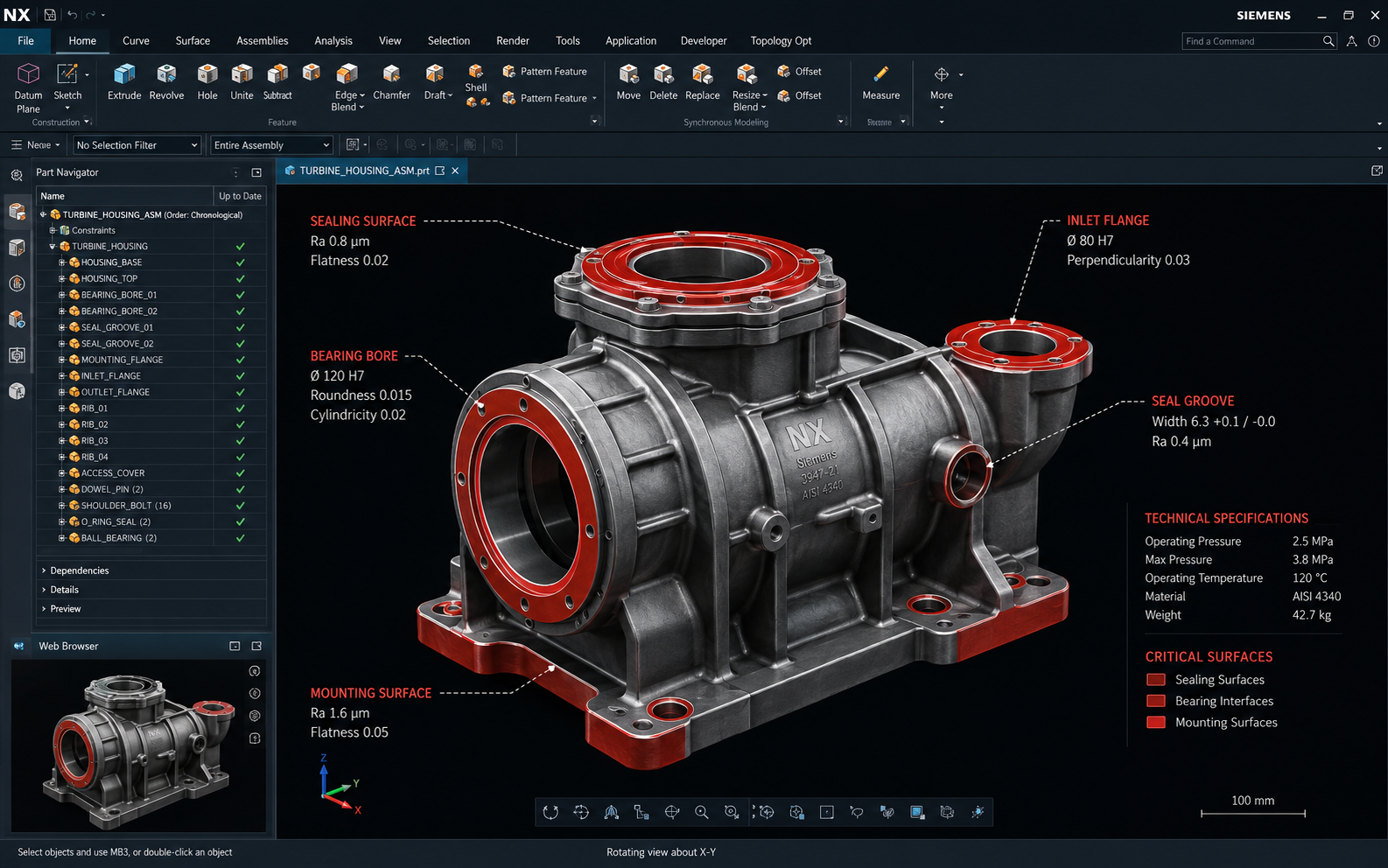Toggle the RIB_03 status checkmark

pyautogui.click(x=240, y=441)
